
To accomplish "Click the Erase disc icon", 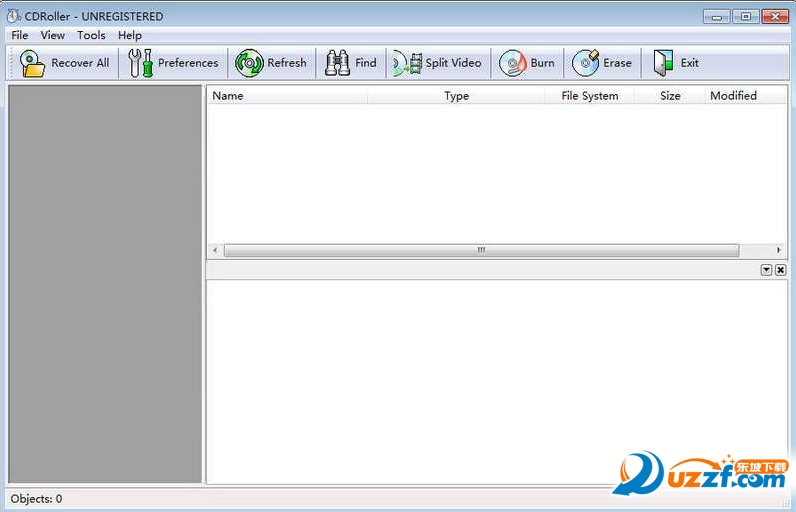I will click(x=585, y=63).
